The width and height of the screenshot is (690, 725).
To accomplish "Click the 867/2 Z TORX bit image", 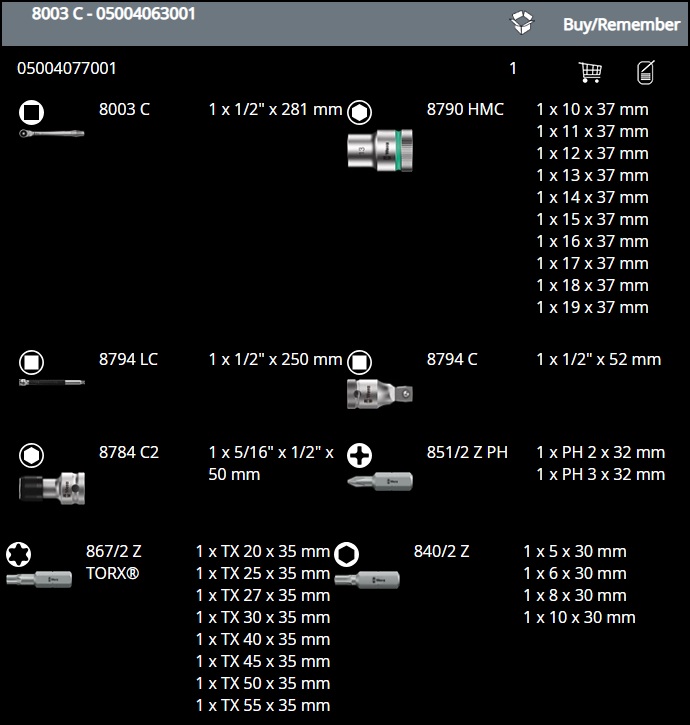I will [x=39, y=579].
